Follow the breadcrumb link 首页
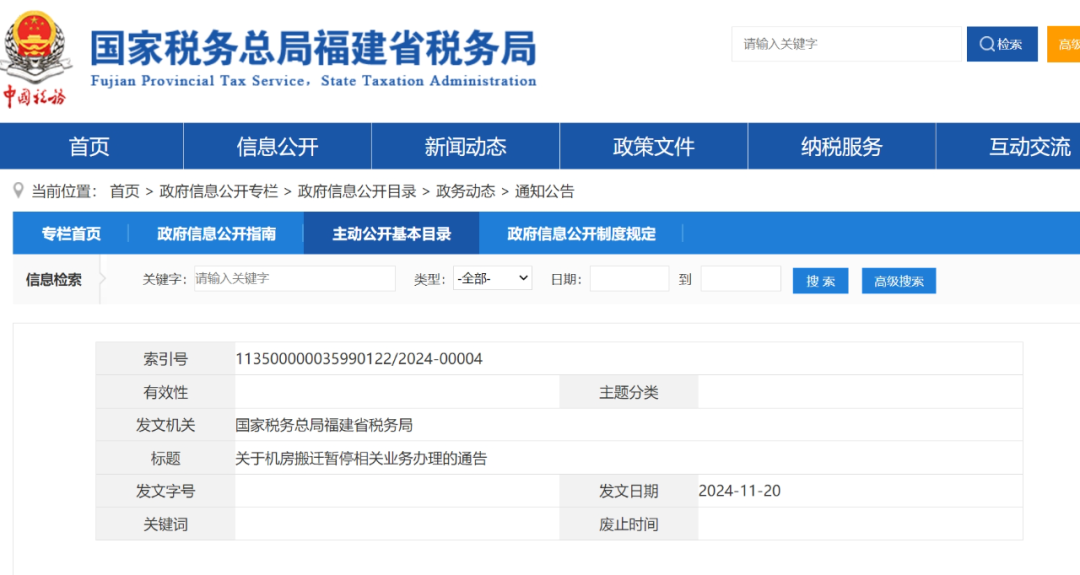 pos(125,191)
